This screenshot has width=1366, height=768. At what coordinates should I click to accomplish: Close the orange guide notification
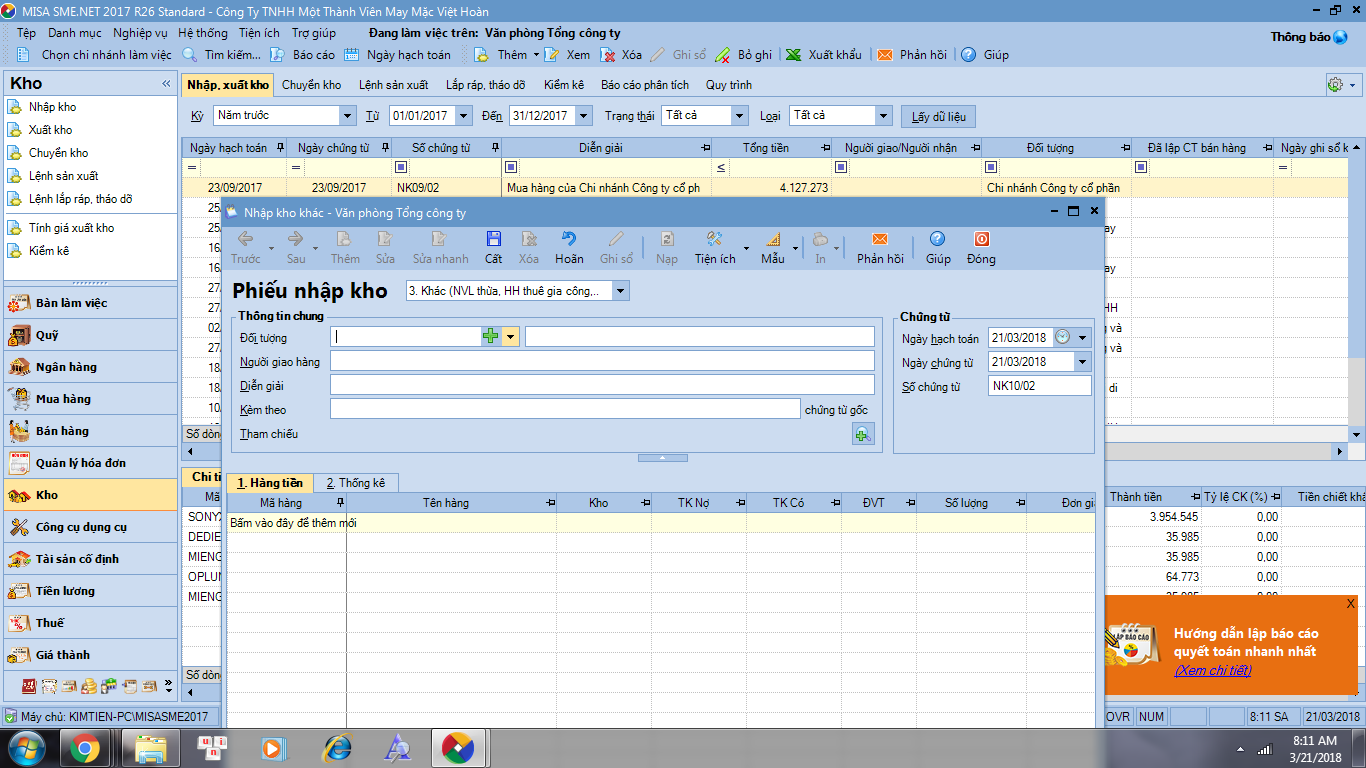(1350, 603)
